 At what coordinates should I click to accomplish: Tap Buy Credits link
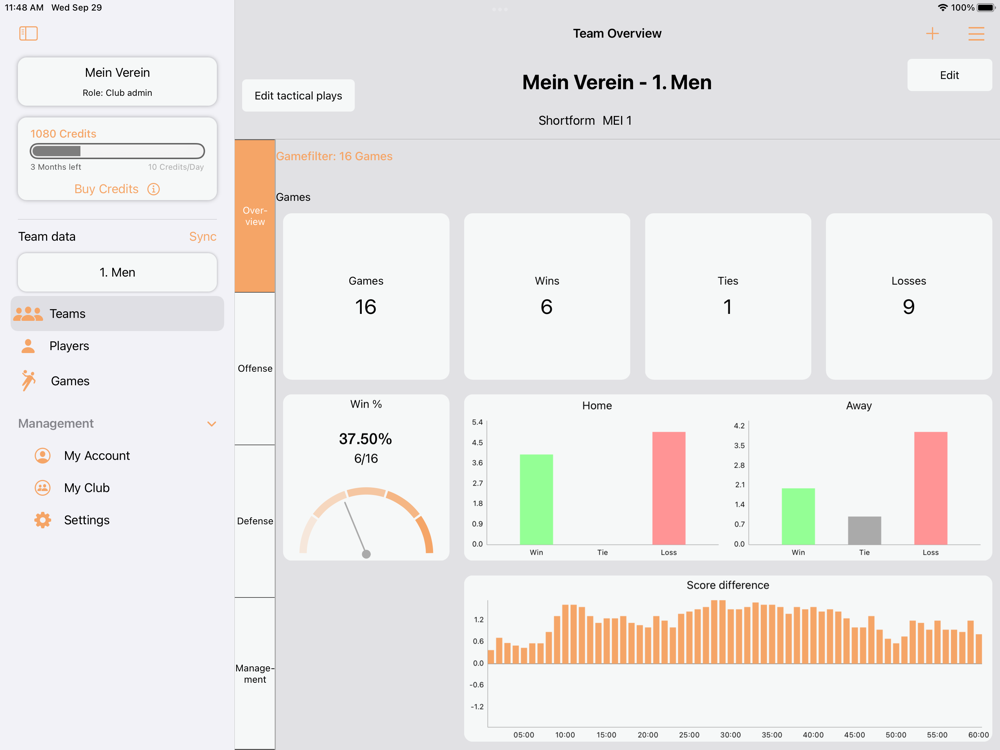click(106, 189)
